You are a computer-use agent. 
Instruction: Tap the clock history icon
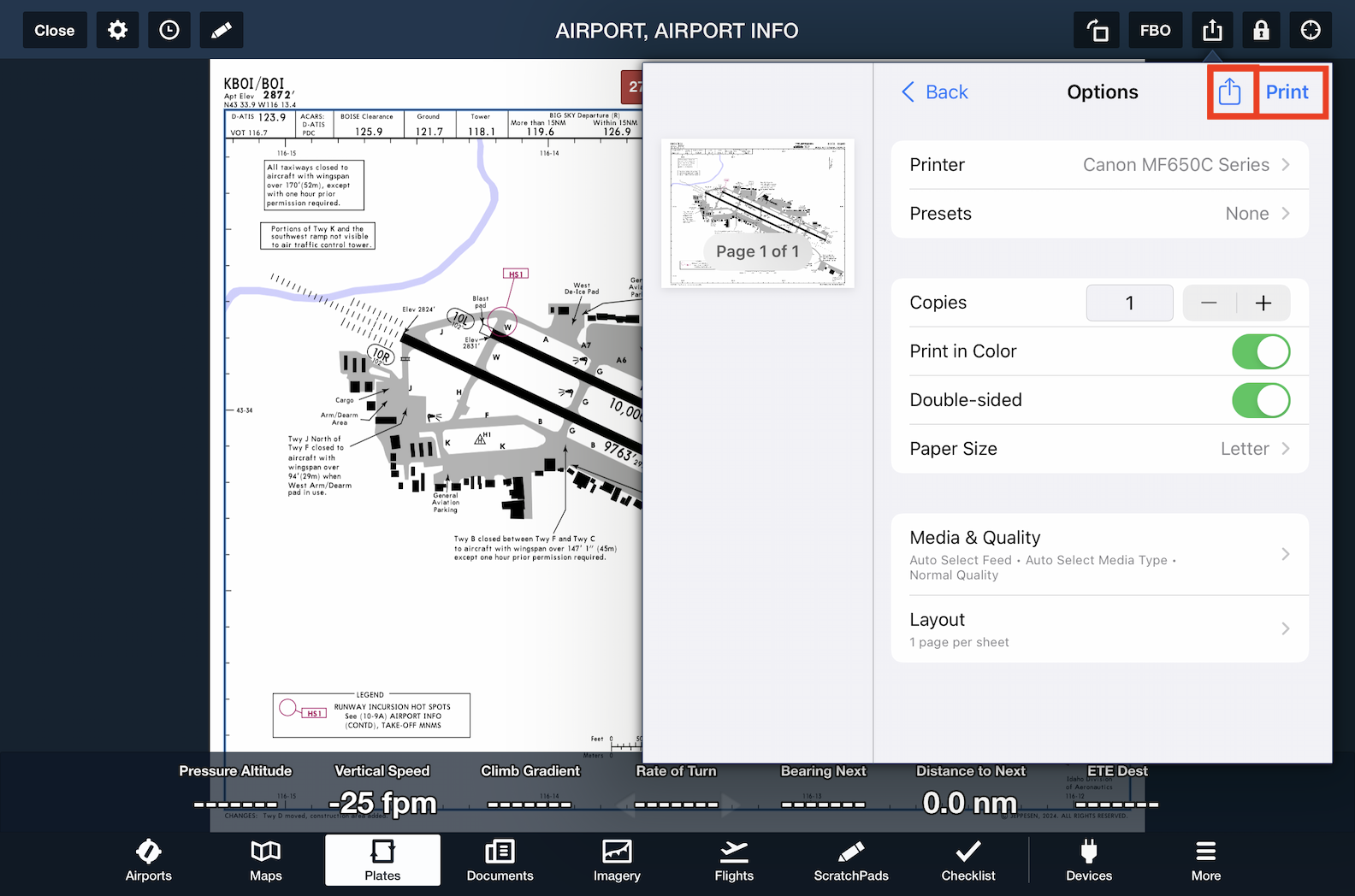(x=169, y=31)
